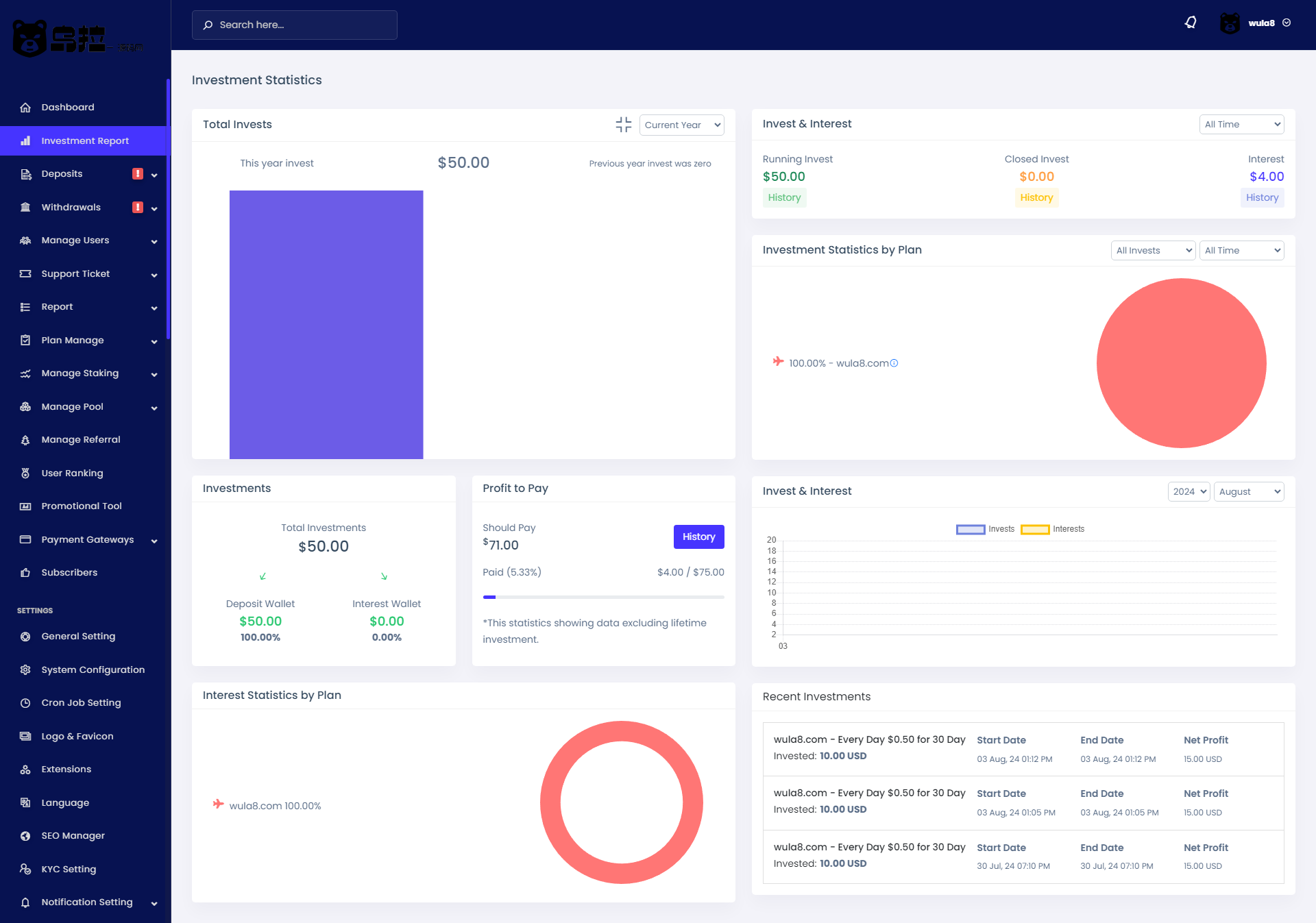1316x923 pixels.
Task: Click the info icon beside wula8.com plan
Action: pyautogui.click(x=894, y=363)
